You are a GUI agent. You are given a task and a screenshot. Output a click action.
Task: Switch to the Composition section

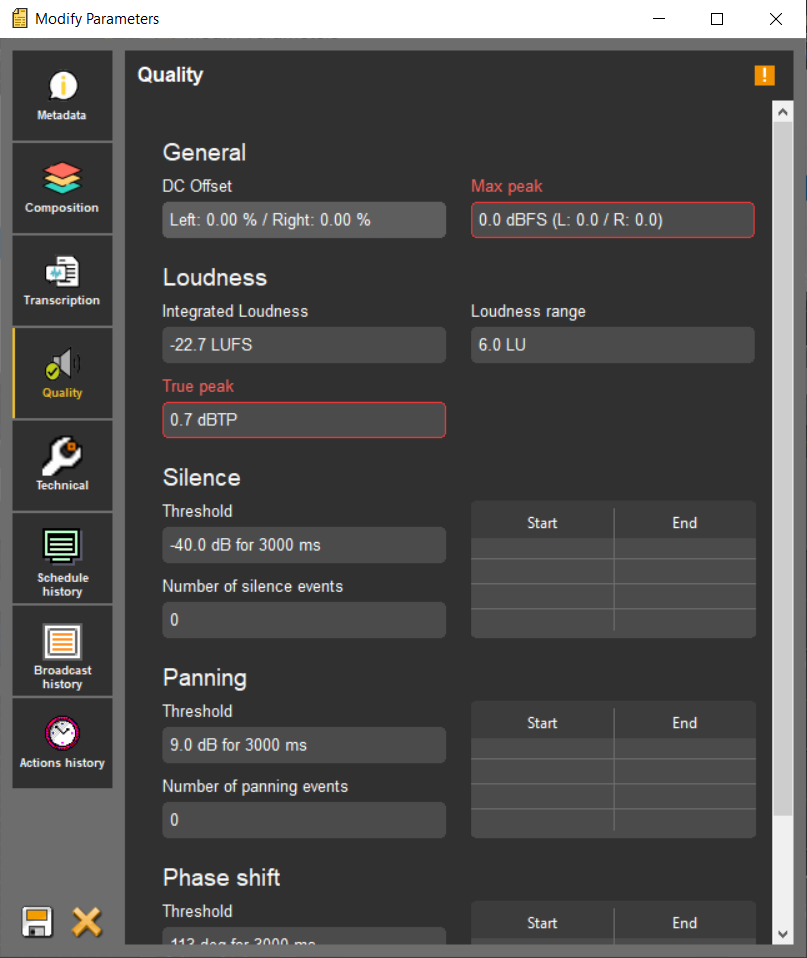click(x=62, y=188)
